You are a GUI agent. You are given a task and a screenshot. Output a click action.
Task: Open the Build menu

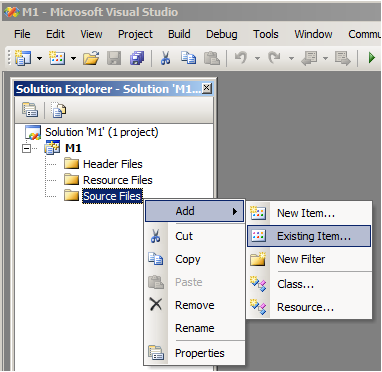179,34
